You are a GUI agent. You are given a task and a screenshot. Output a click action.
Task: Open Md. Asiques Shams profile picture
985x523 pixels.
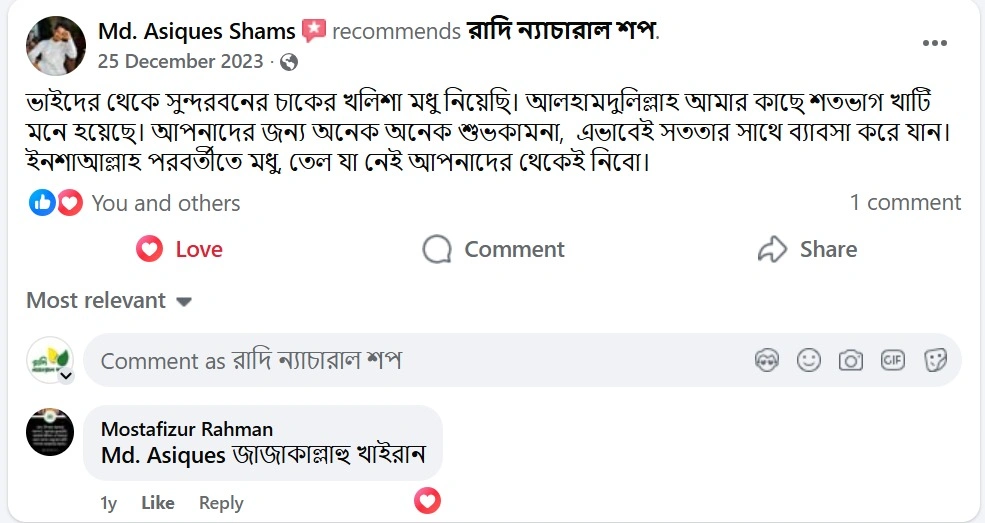point(55,45)
